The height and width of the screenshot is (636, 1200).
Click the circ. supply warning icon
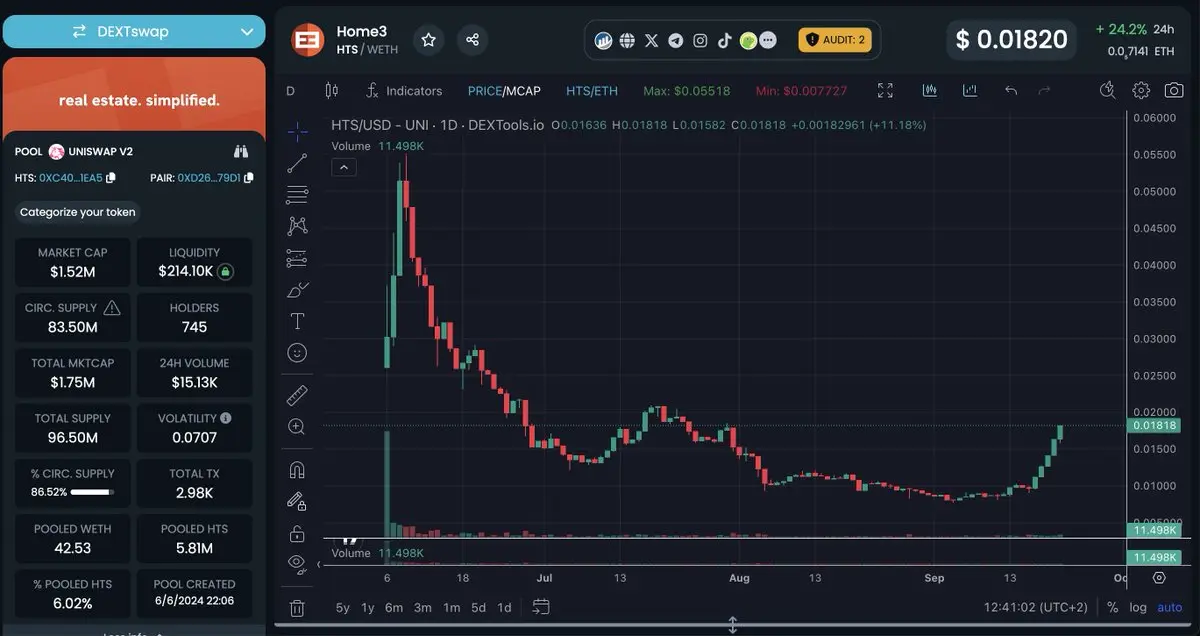[112, 307]
